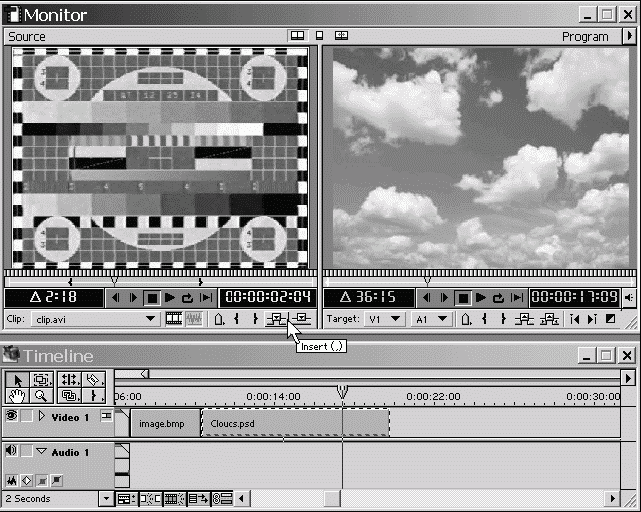Click the Timeline edit line marker

[343, 391]
